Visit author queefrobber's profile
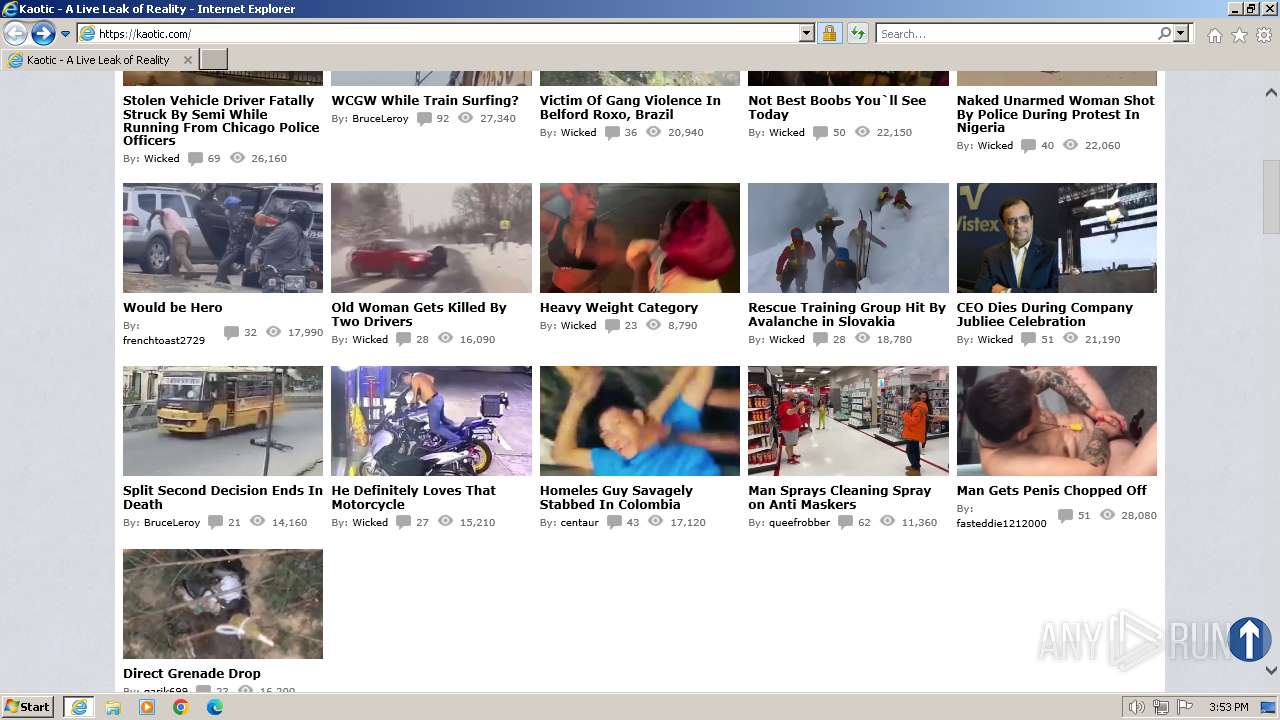The image size is (1280, 720). pyautogui.click(x=800, y=523)
